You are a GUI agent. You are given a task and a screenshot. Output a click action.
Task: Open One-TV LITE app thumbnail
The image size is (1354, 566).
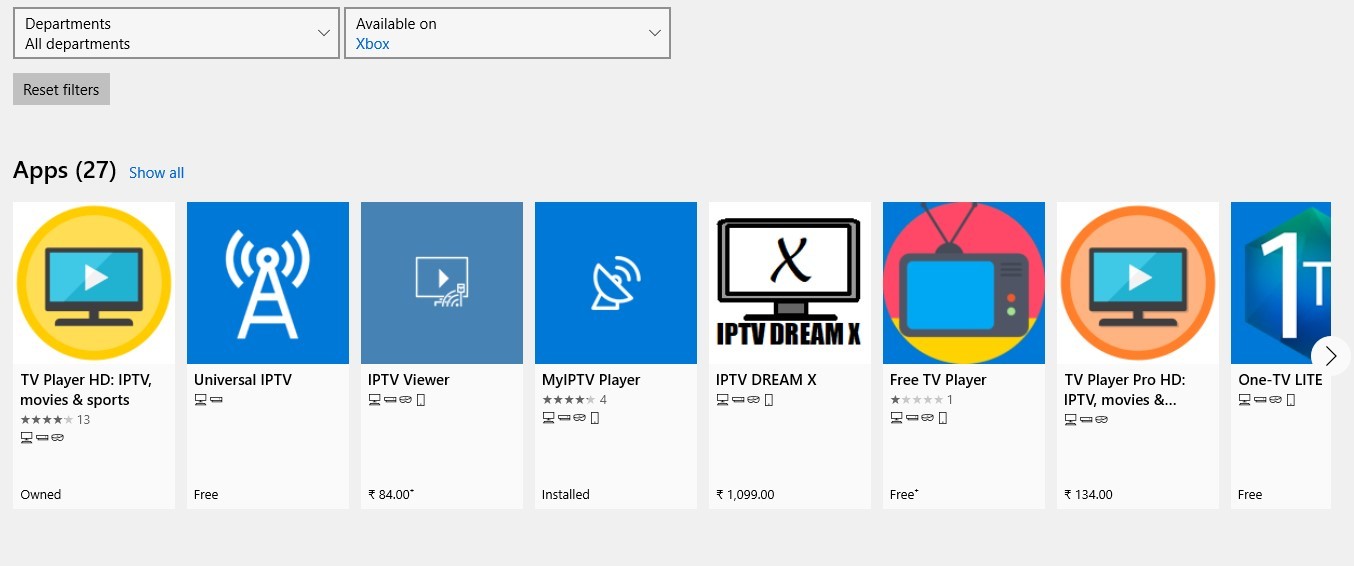(x=1281, y=283)
